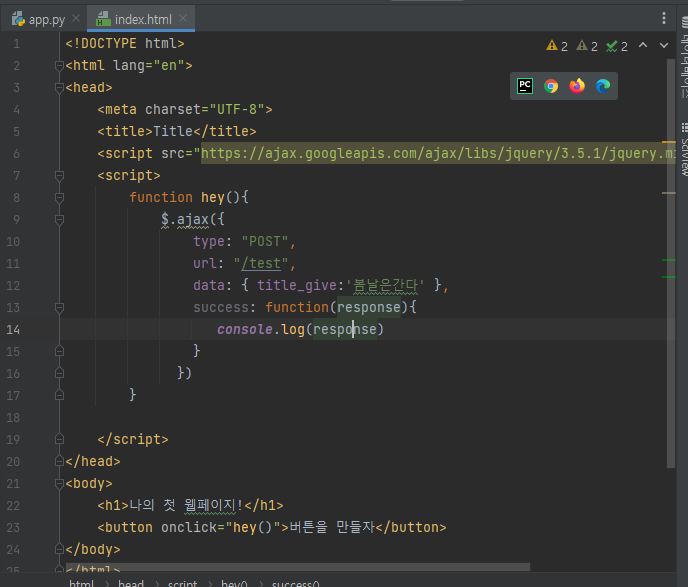Select head in the breadcrumb bar
The width and height of the screenshot is (688, 587).
(x=131, y=583)
